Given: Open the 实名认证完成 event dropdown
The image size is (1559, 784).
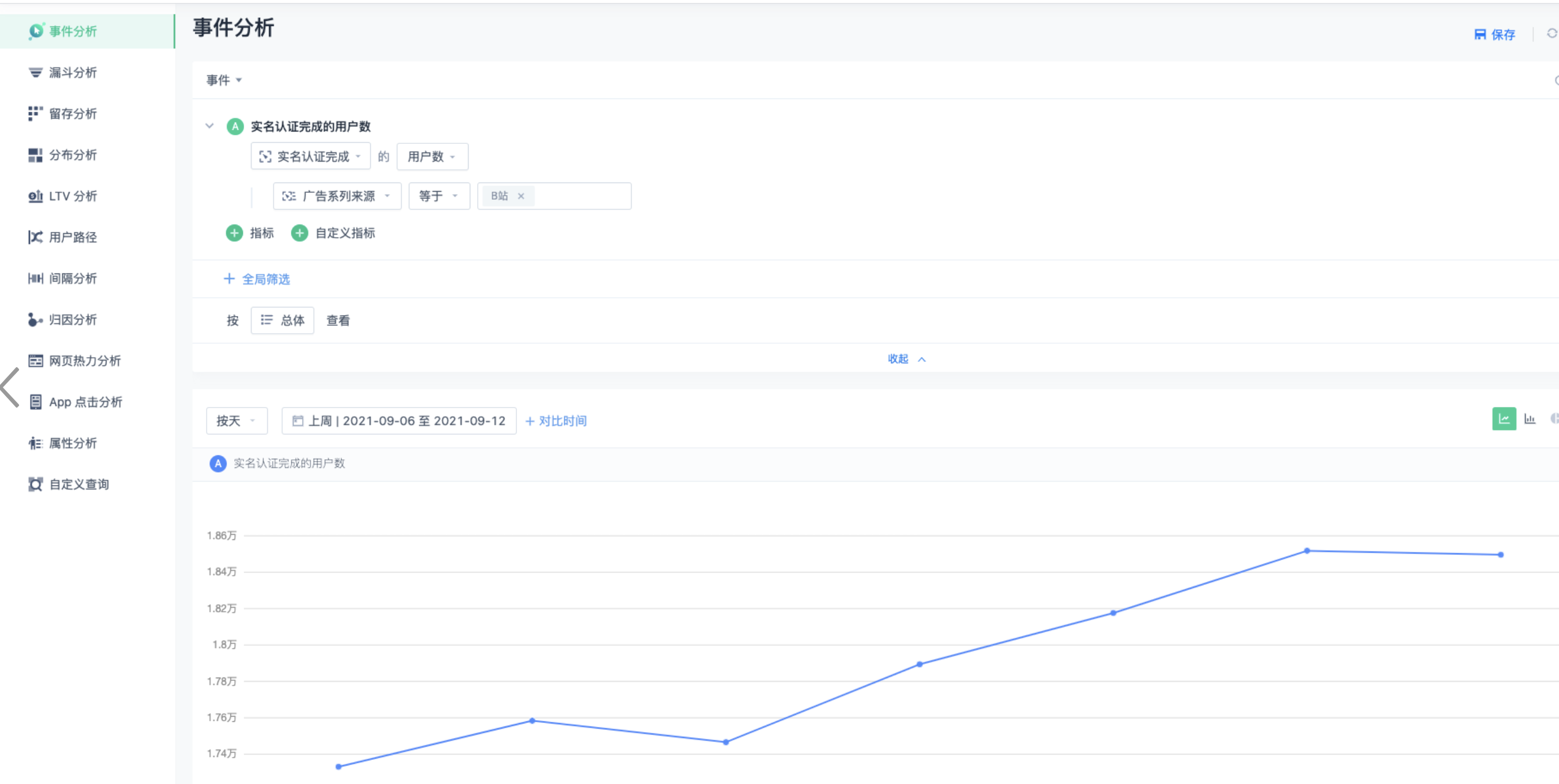Looking at the screenshot, I should tap(310, 157).
